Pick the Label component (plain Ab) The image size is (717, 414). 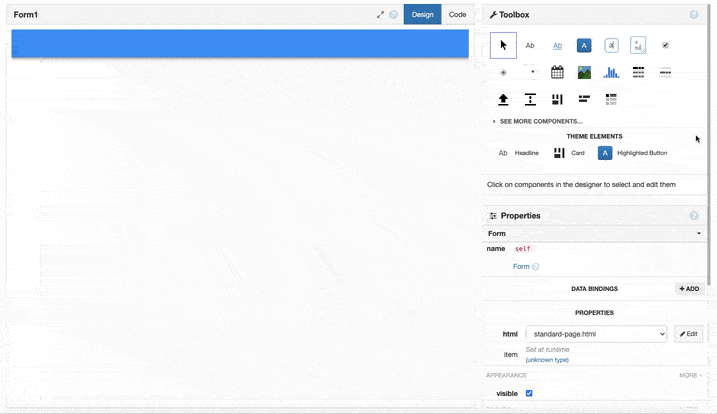click(x=530, y=45)
